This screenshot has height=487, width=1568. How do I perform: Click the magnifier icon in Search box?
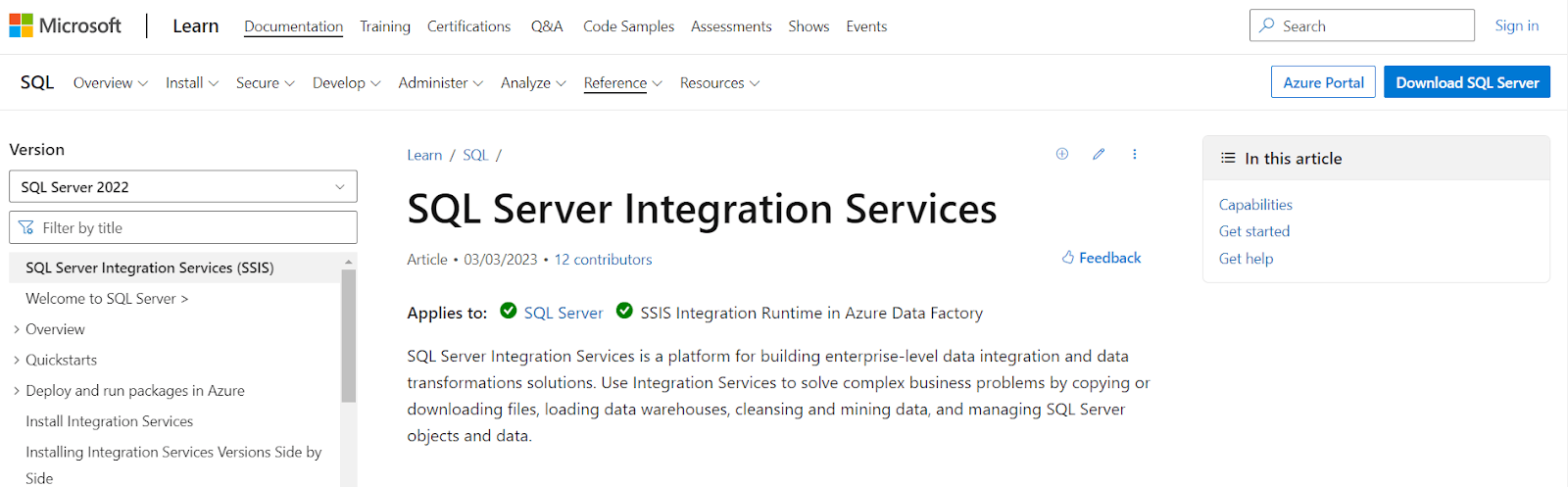[1267, 25]
